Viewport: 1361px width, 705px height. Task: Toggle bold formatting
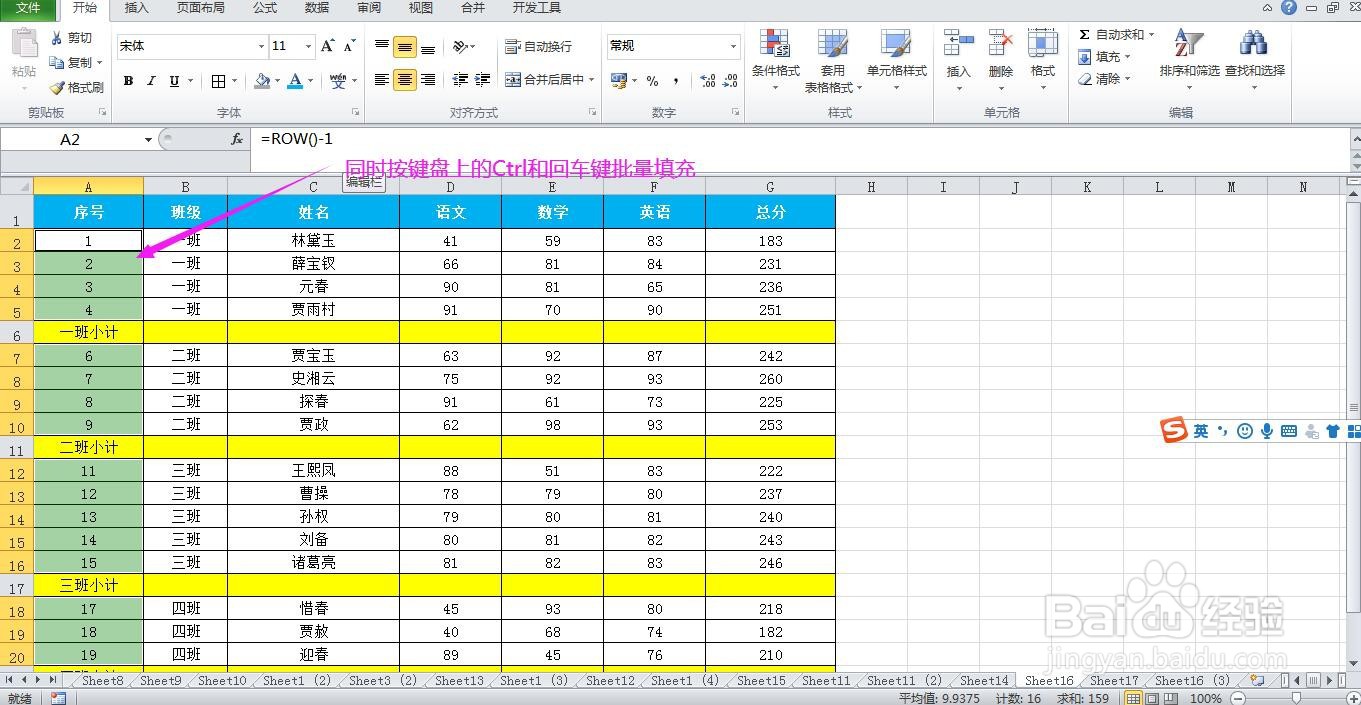point(128,80)
